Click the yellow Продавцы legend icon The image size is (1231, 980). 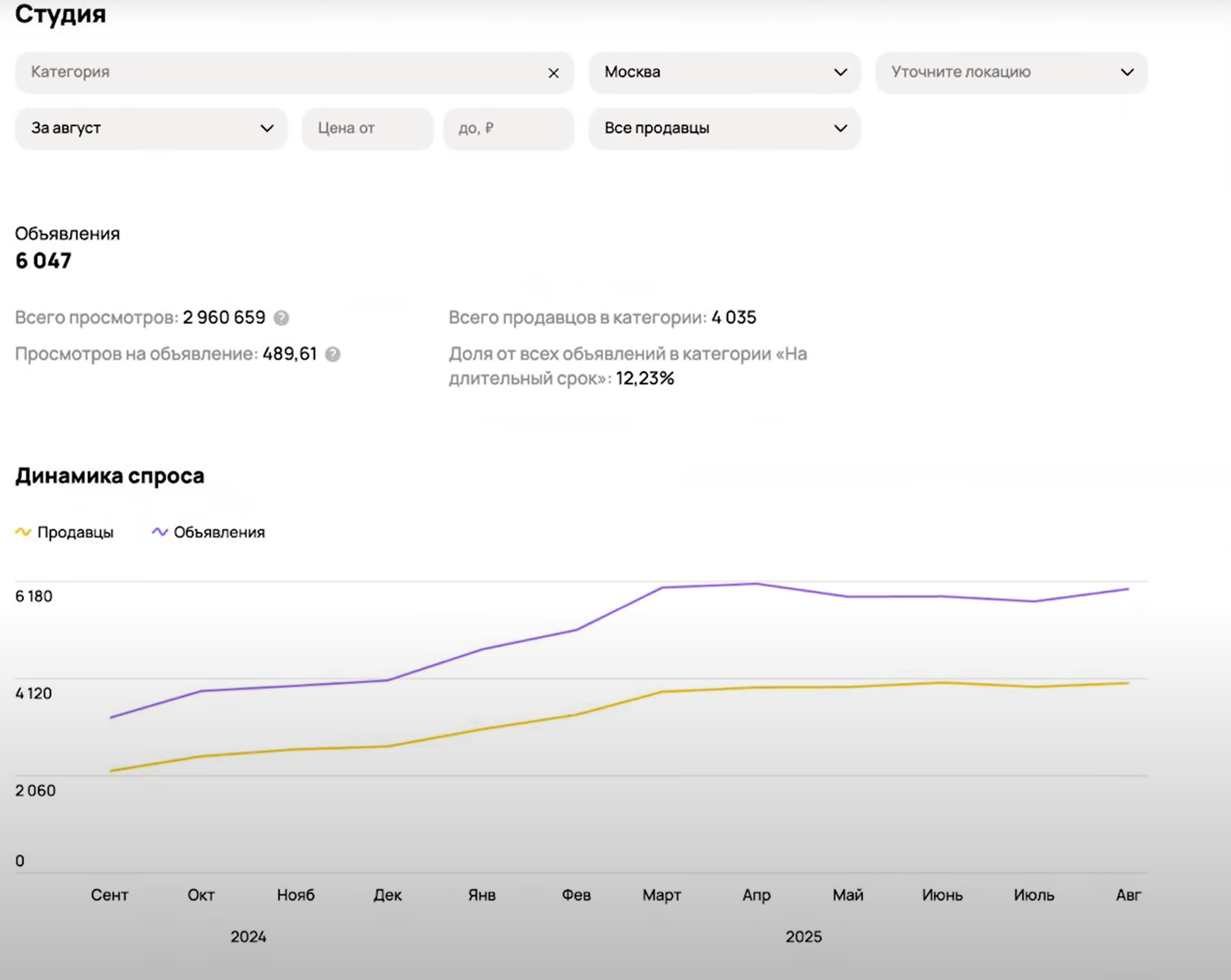click(x=23, y=532)
